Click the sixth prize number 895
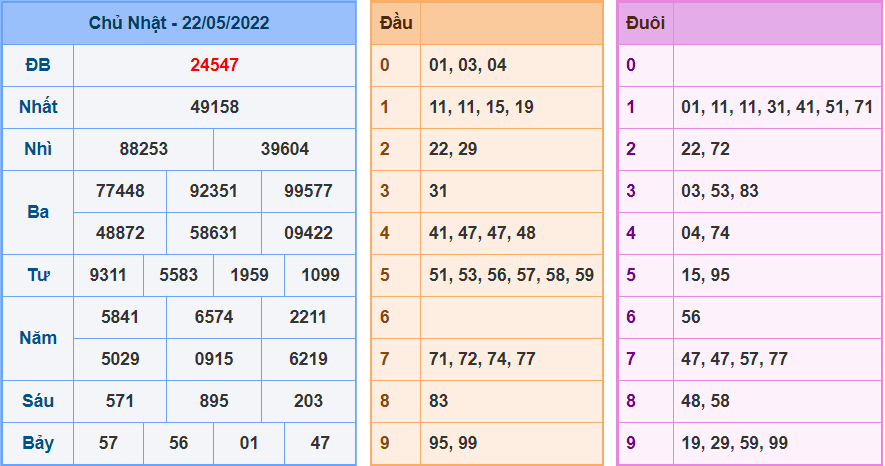This screenshot has height=466, width=885. (x=213, y=401)
